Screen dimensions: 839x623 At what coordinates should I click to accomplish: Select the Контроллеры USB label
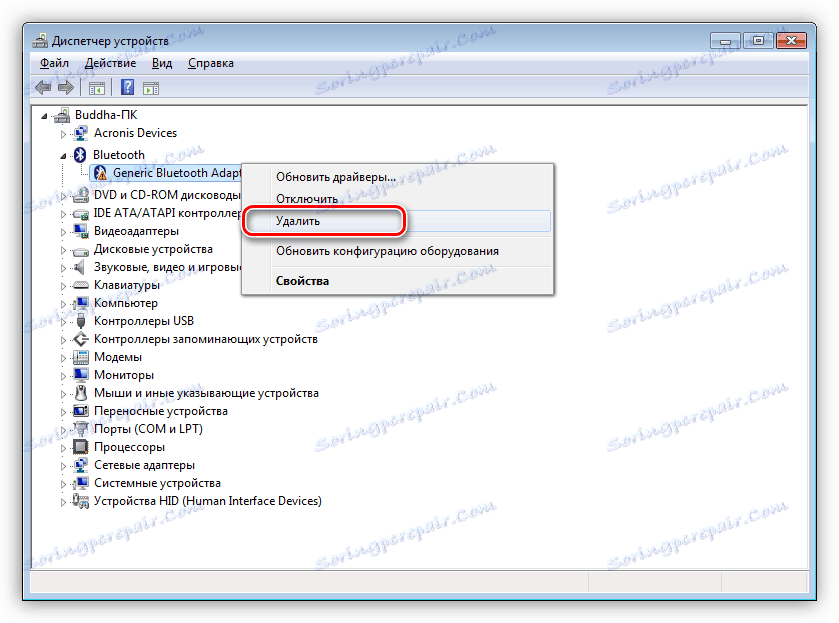(x=143, y=321)
